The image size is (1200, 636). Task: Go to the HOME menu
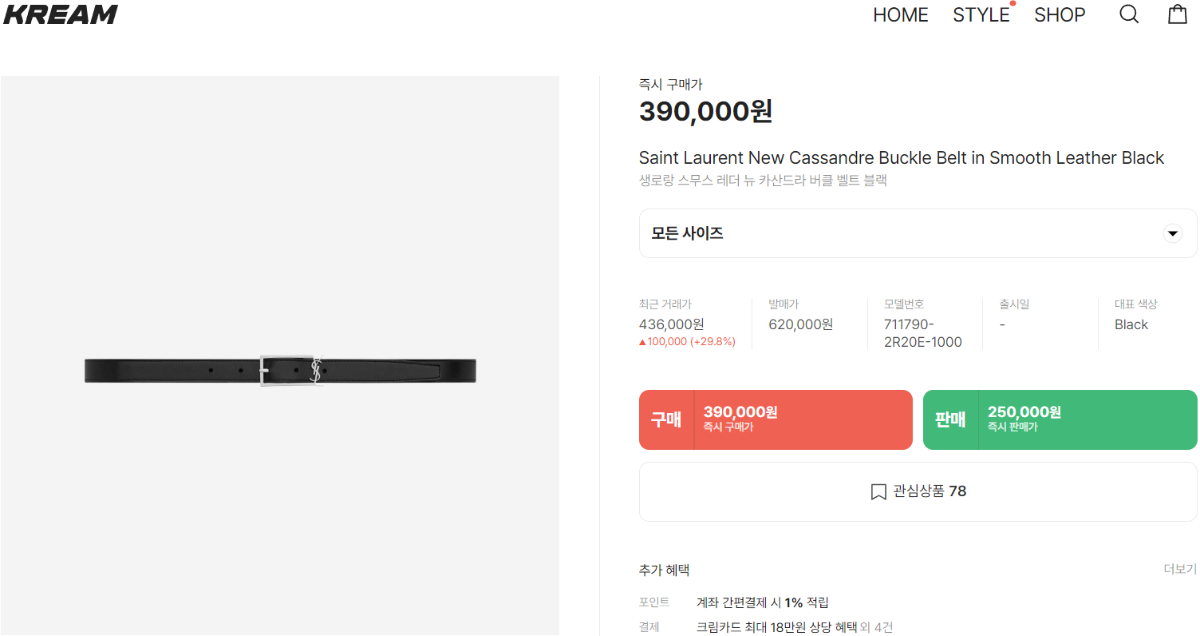(x=900, y=15)
